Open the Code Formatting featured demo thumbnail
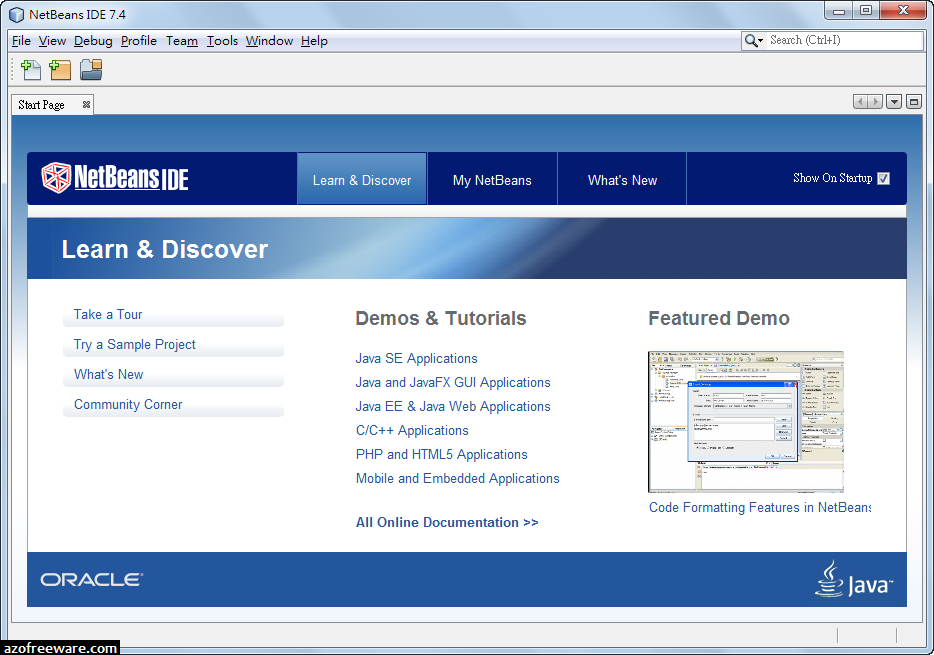The width and height of the screenshot is (934, 655). tap(746, 421)
